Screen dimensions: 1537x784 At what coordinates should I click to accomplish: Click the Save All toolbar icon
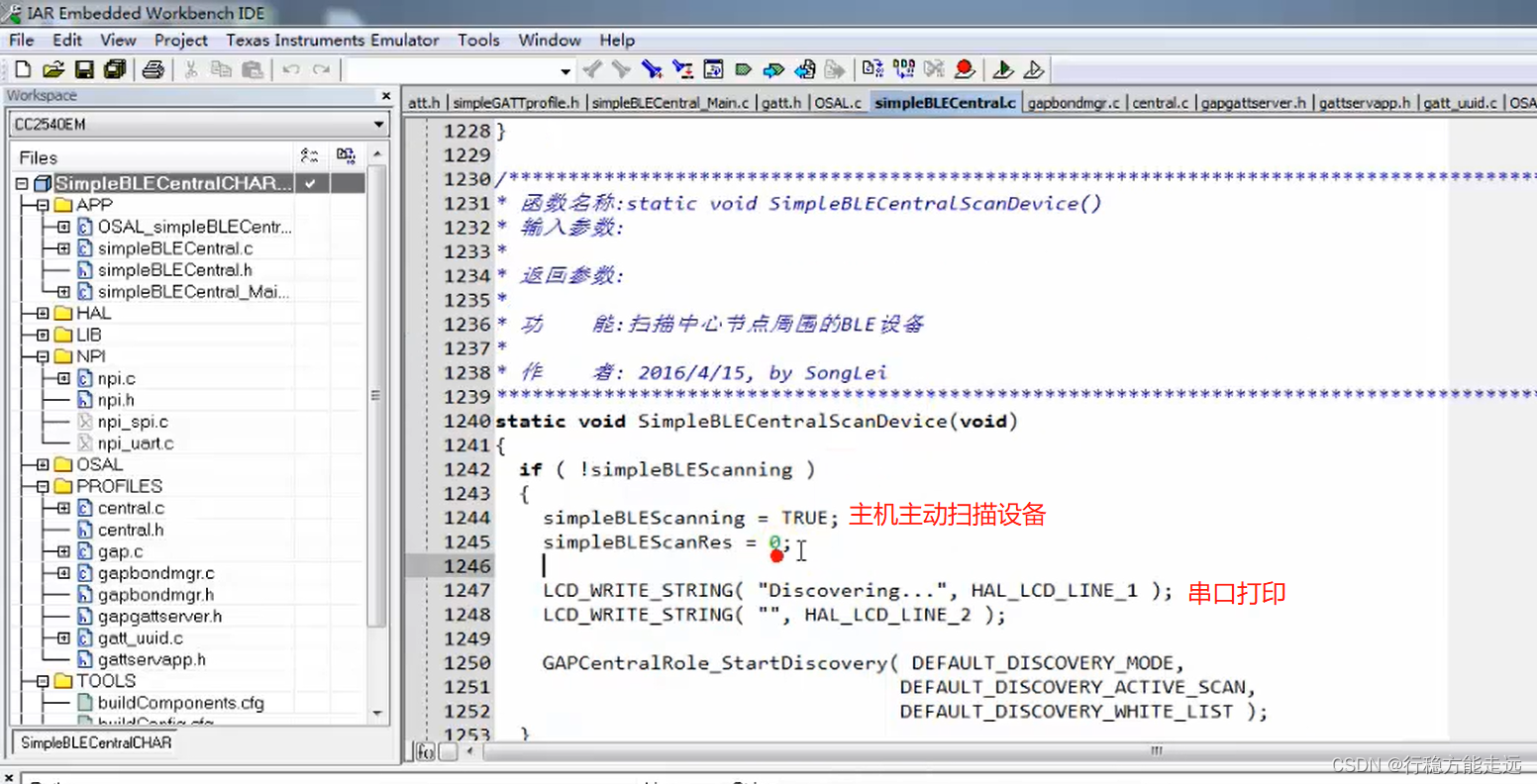coord(115,69)
